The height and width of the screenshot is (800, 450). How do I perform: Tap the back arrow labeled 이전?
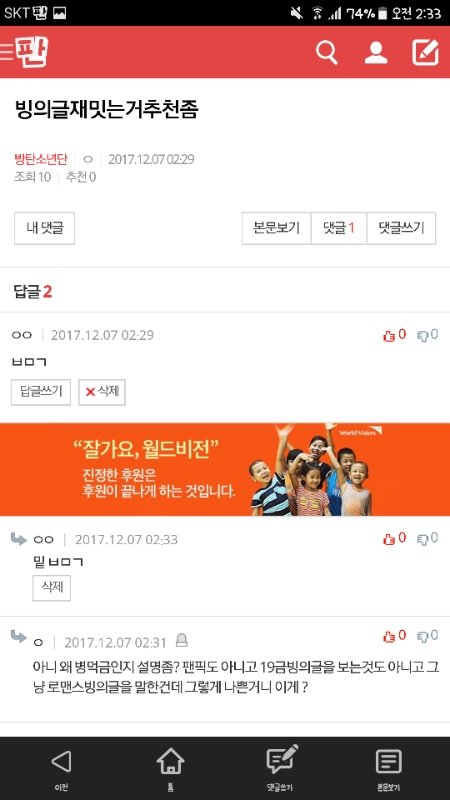coord(61,768)
